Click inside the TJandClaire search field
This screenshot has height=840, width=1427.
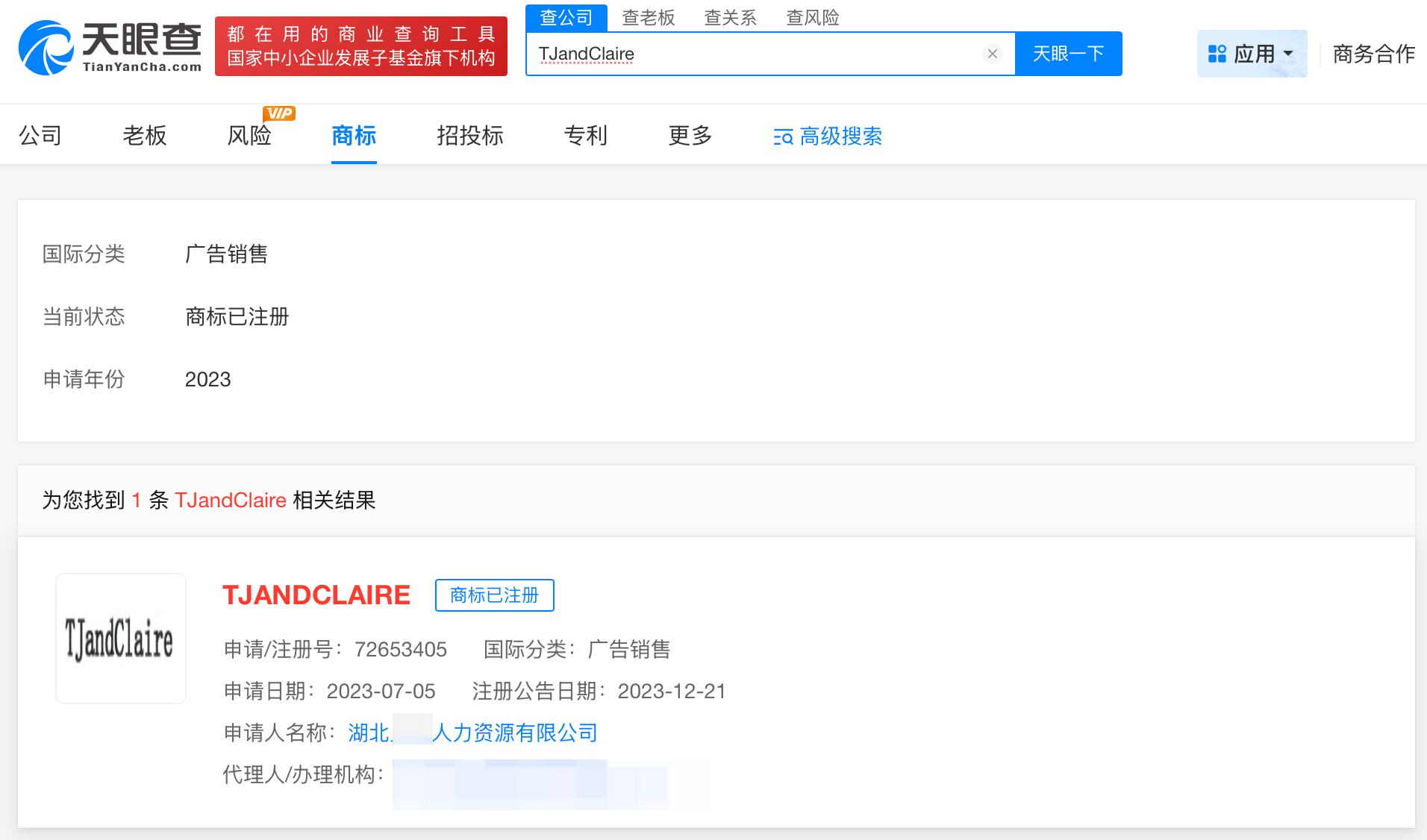click(x=746, y=53)
